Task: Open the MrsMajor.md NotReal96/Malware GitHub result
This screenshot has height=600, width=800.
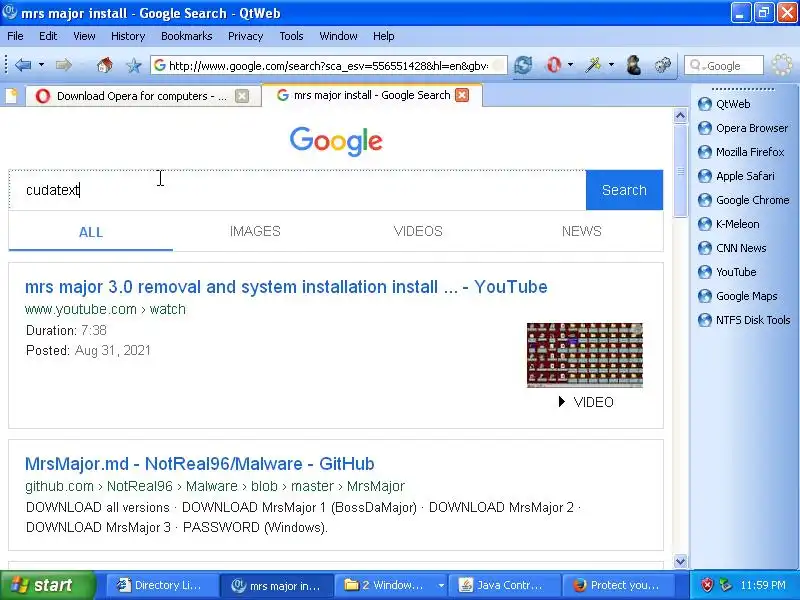Action: [199, 464]
